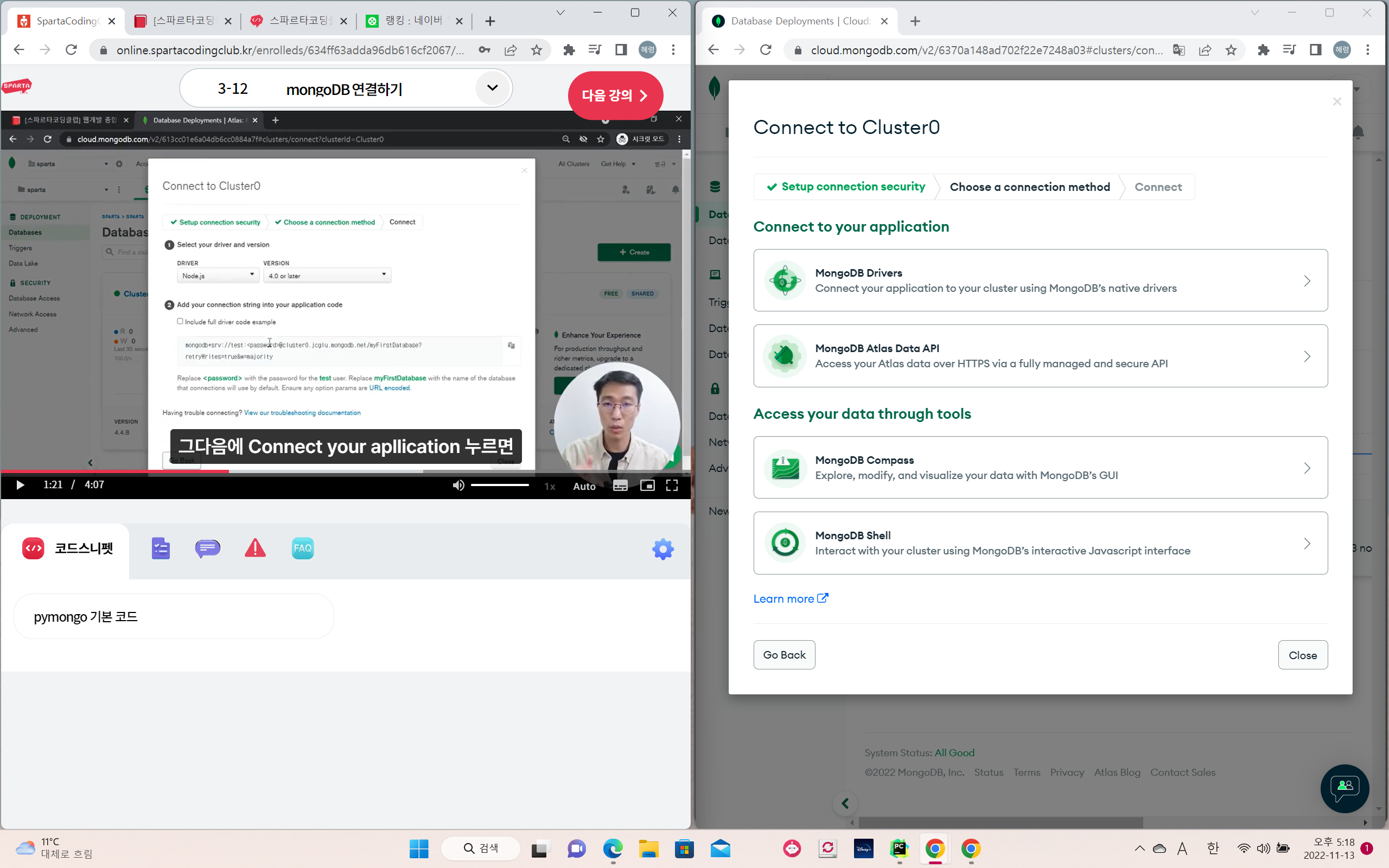1389x868 pixels.
Task: Go back in the Sparta browser window
Action: point(19,50)
